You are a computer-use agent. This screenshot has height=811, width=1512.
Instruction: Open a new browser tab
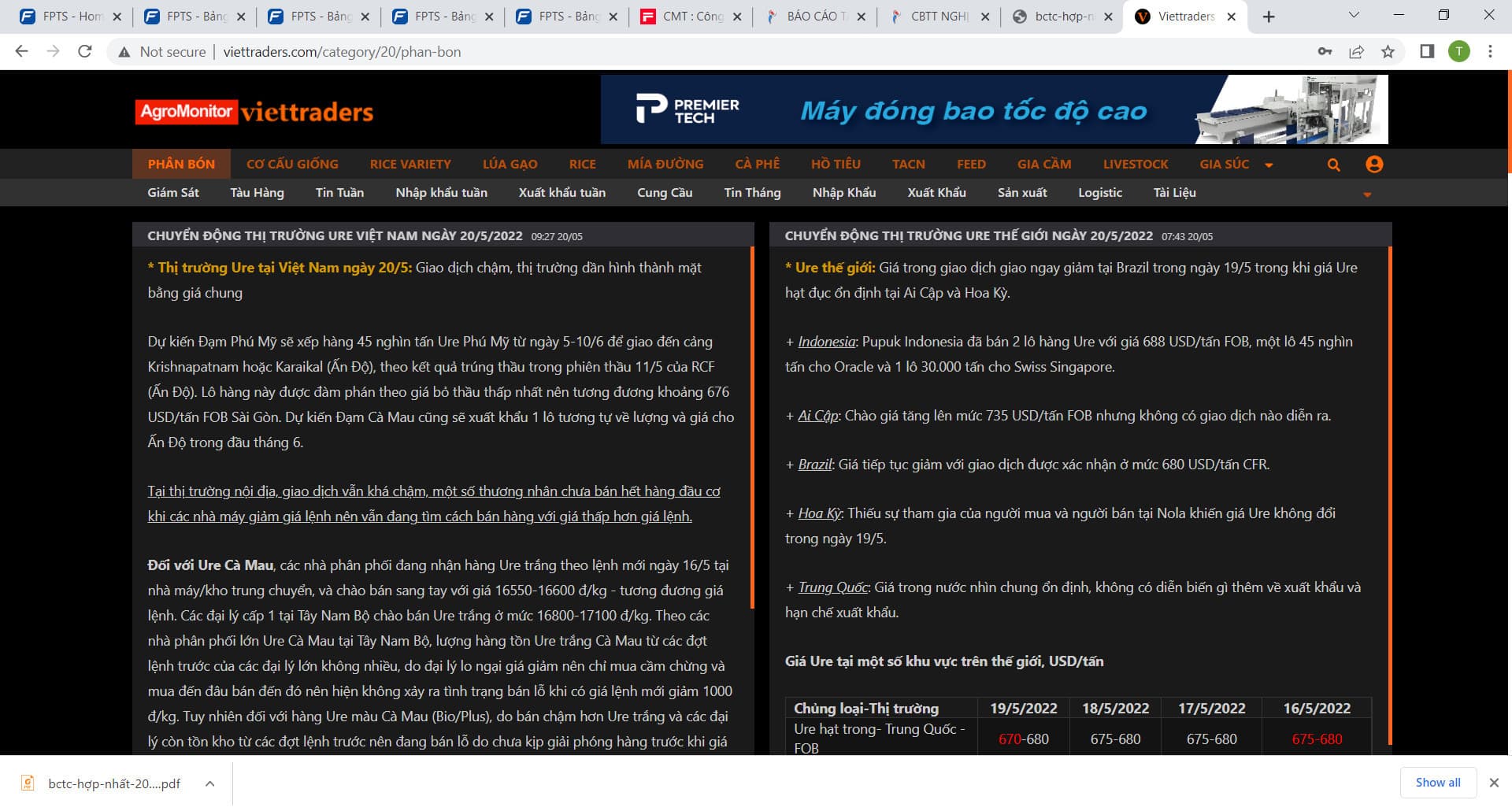tap(1268, 17)
